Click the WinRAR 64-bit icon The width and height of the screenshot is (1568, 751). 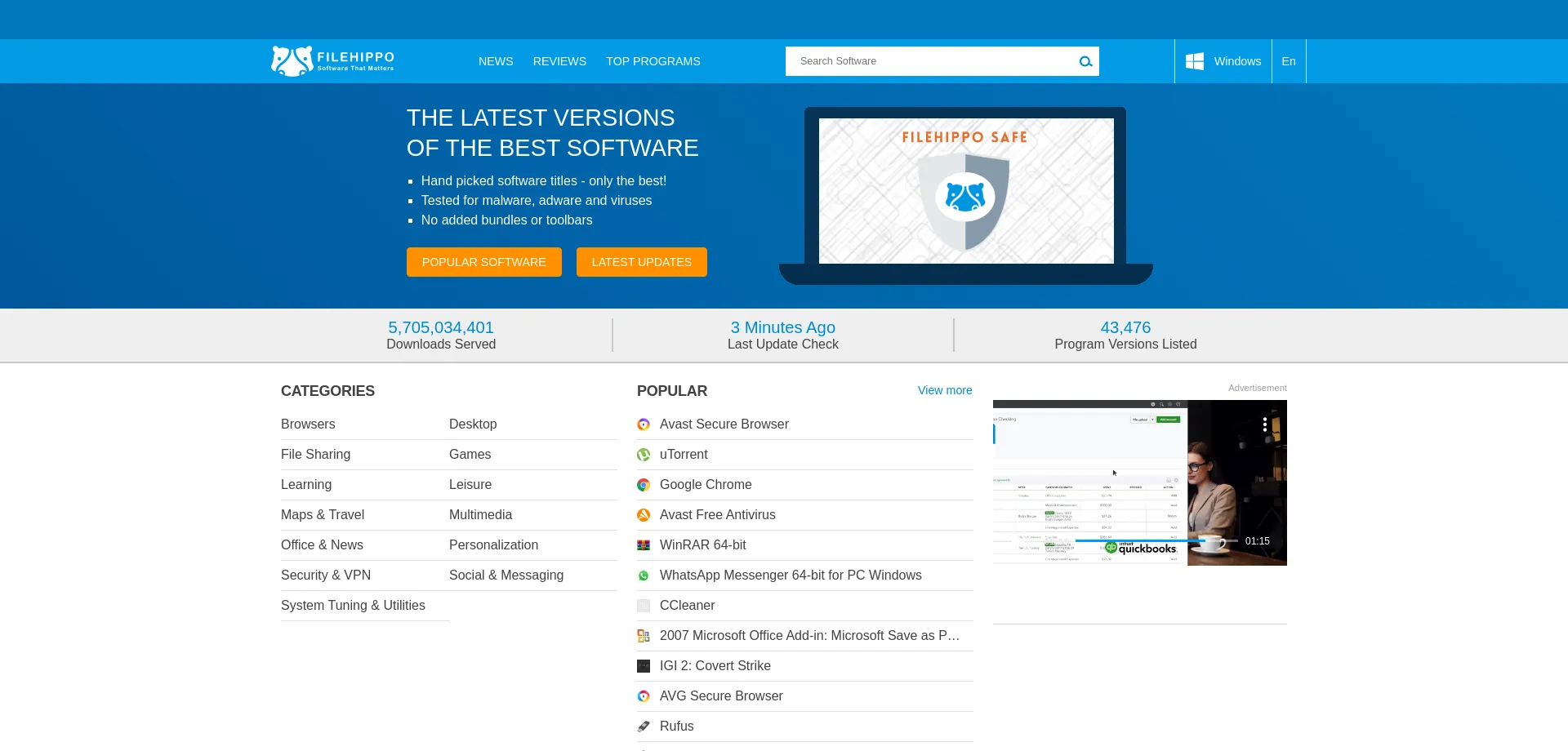click(x=644, y=545)
